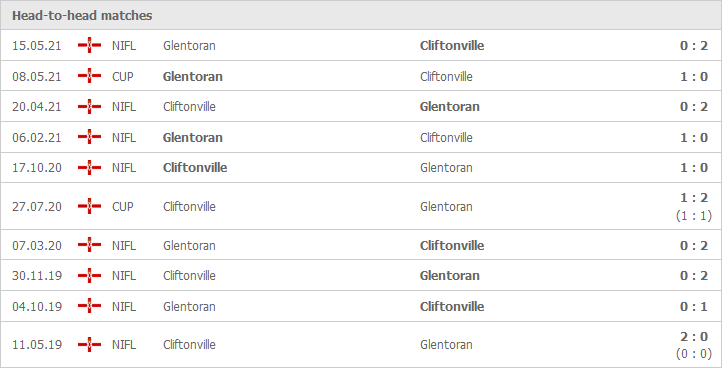Select bold Cliftonville in the 07.03.20 row
Image resolution: width=722 pixels, height=368 pixels.
click(x=452, y=245)
